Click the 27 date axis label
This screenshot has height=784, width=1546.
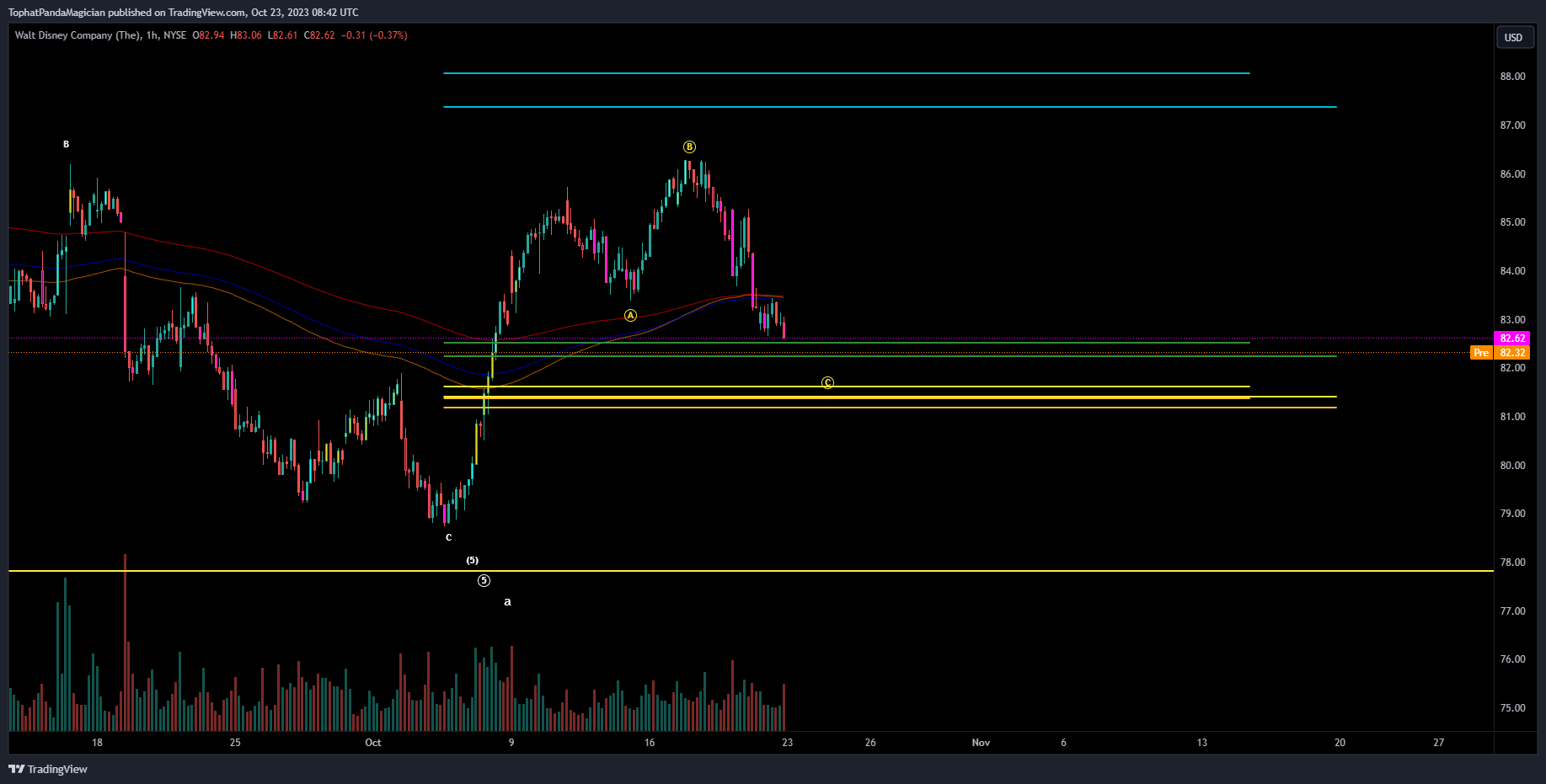pyautogui.click(x=1439, y=743)
